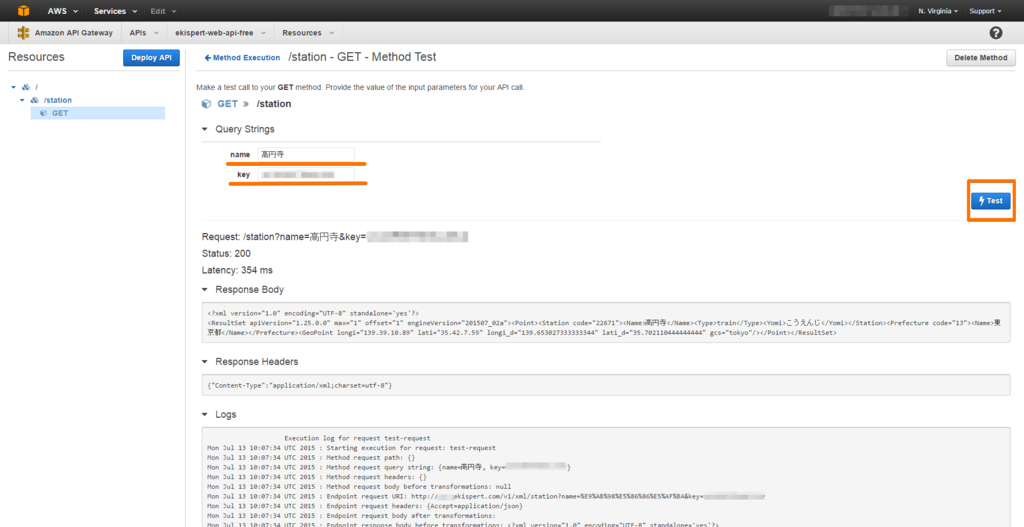Click the name query string input field
The height and width of the screenshot is (527, 1024).
[x=306, y=155]
